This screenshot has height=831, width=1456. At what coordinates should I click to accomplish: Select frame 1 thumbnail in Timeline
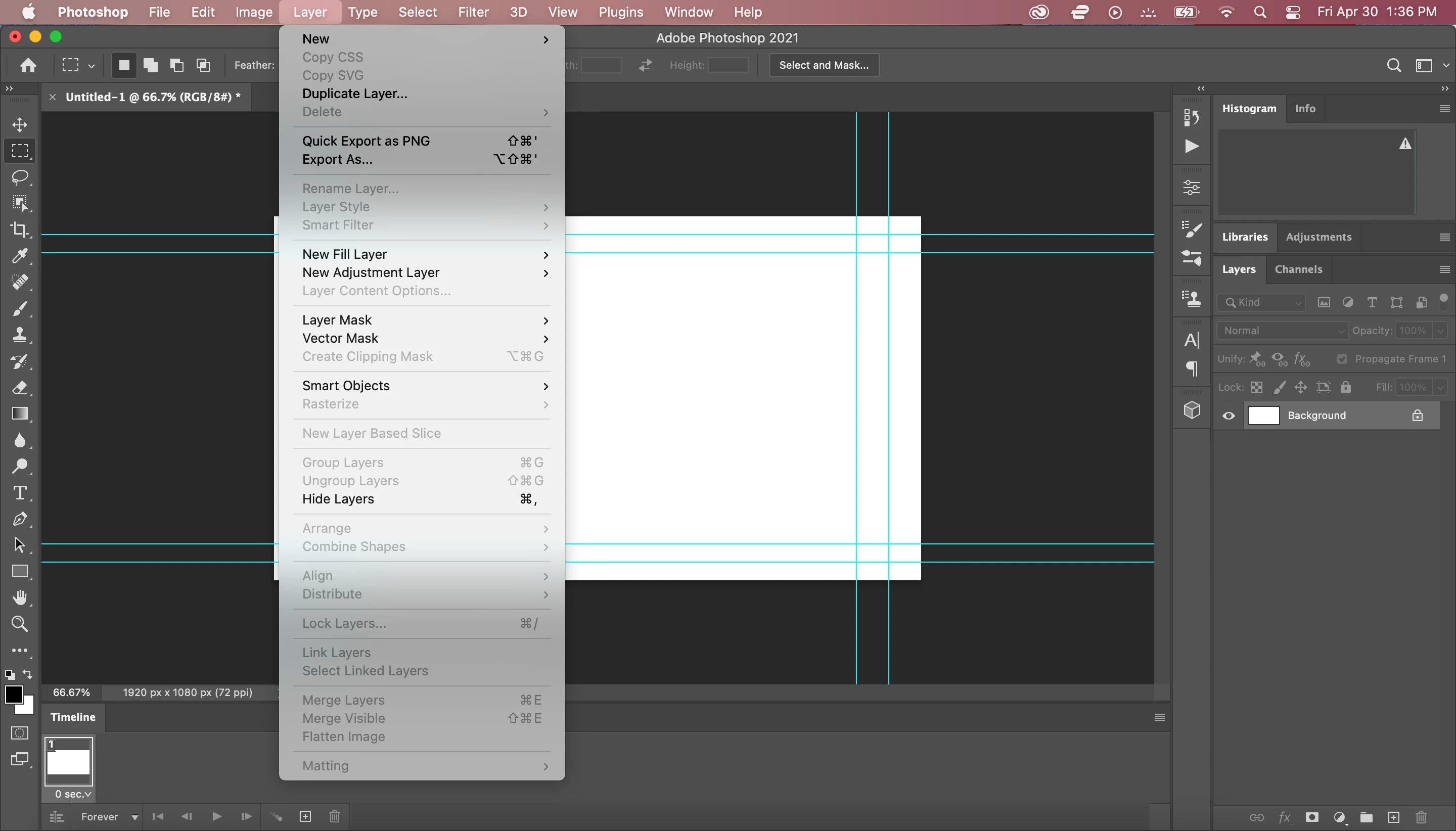[68, 762]
